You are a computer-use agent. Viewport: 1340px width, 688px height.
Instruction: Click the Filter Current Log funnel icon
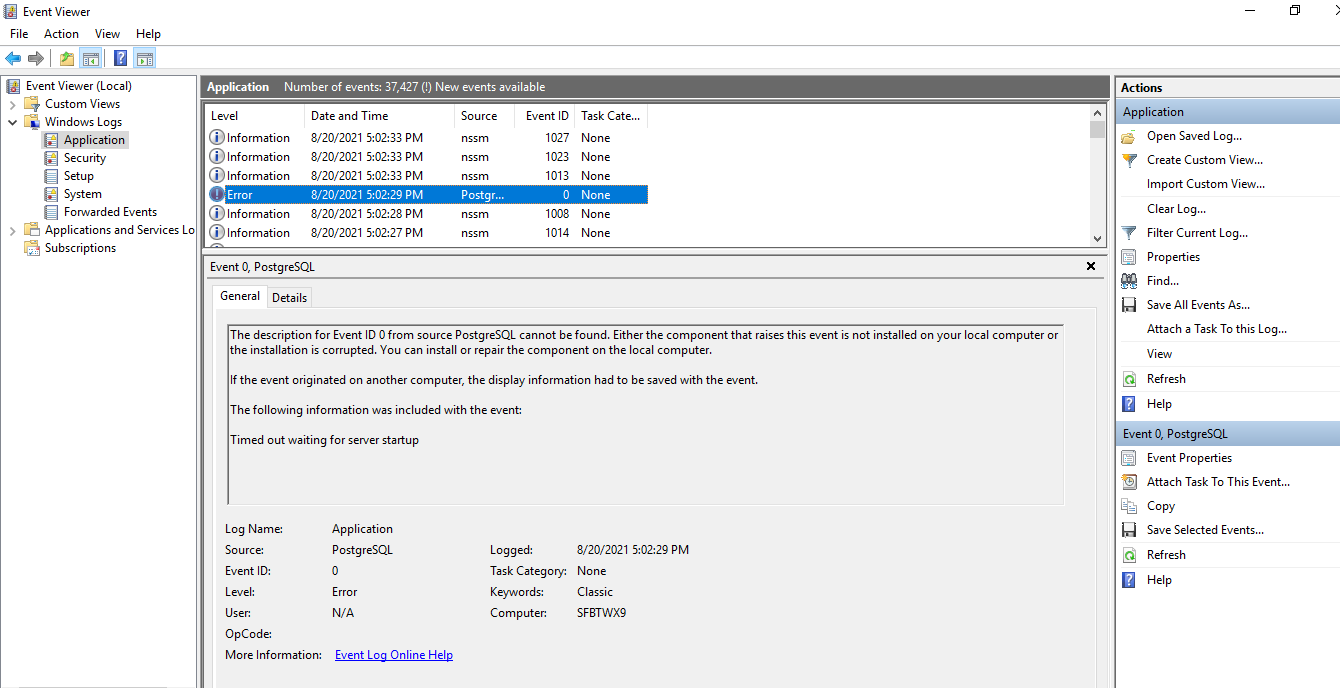tap(1129, 233)
